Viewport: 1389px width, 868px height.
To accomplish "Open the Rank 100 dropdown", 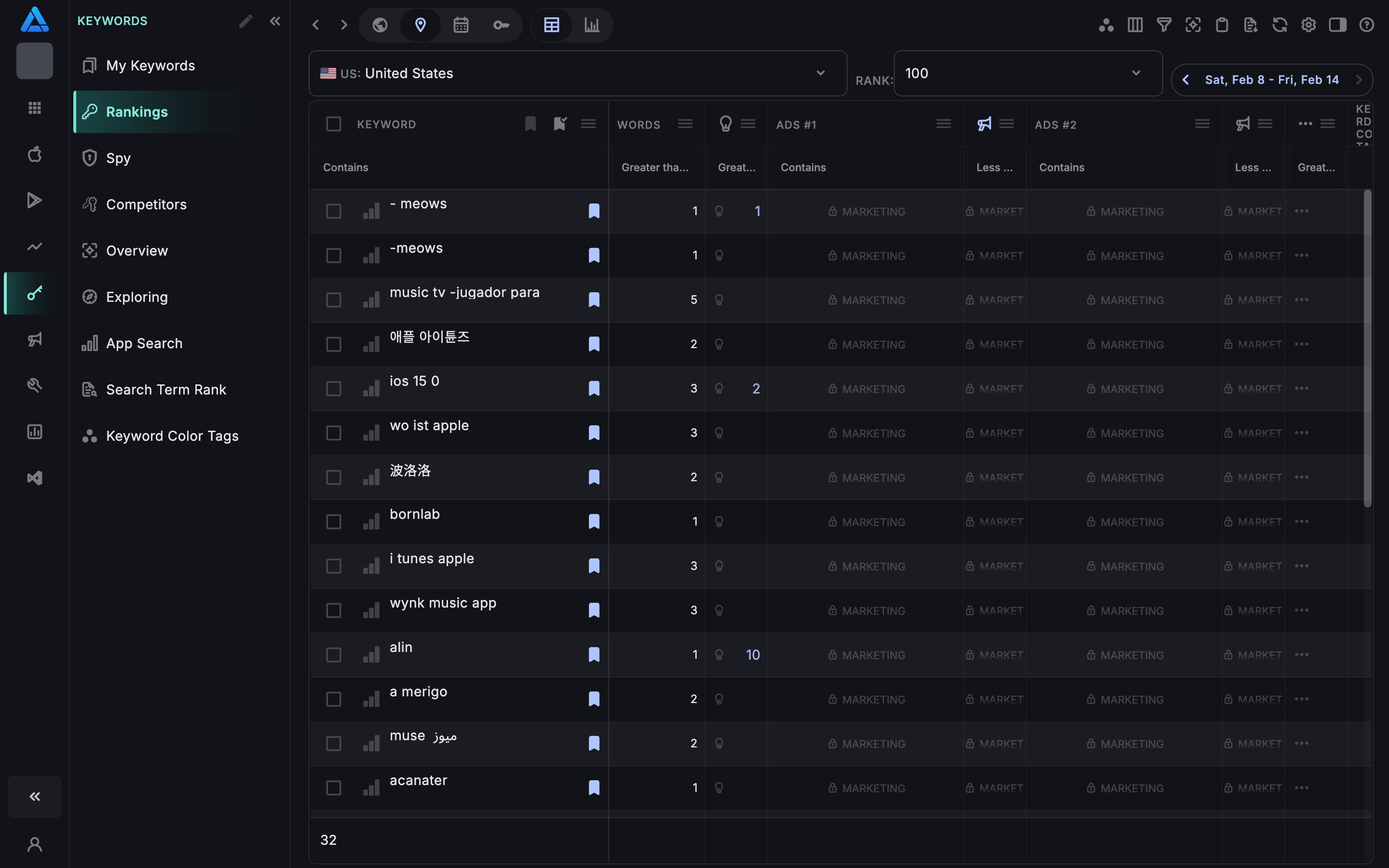I will point(1028,73).
